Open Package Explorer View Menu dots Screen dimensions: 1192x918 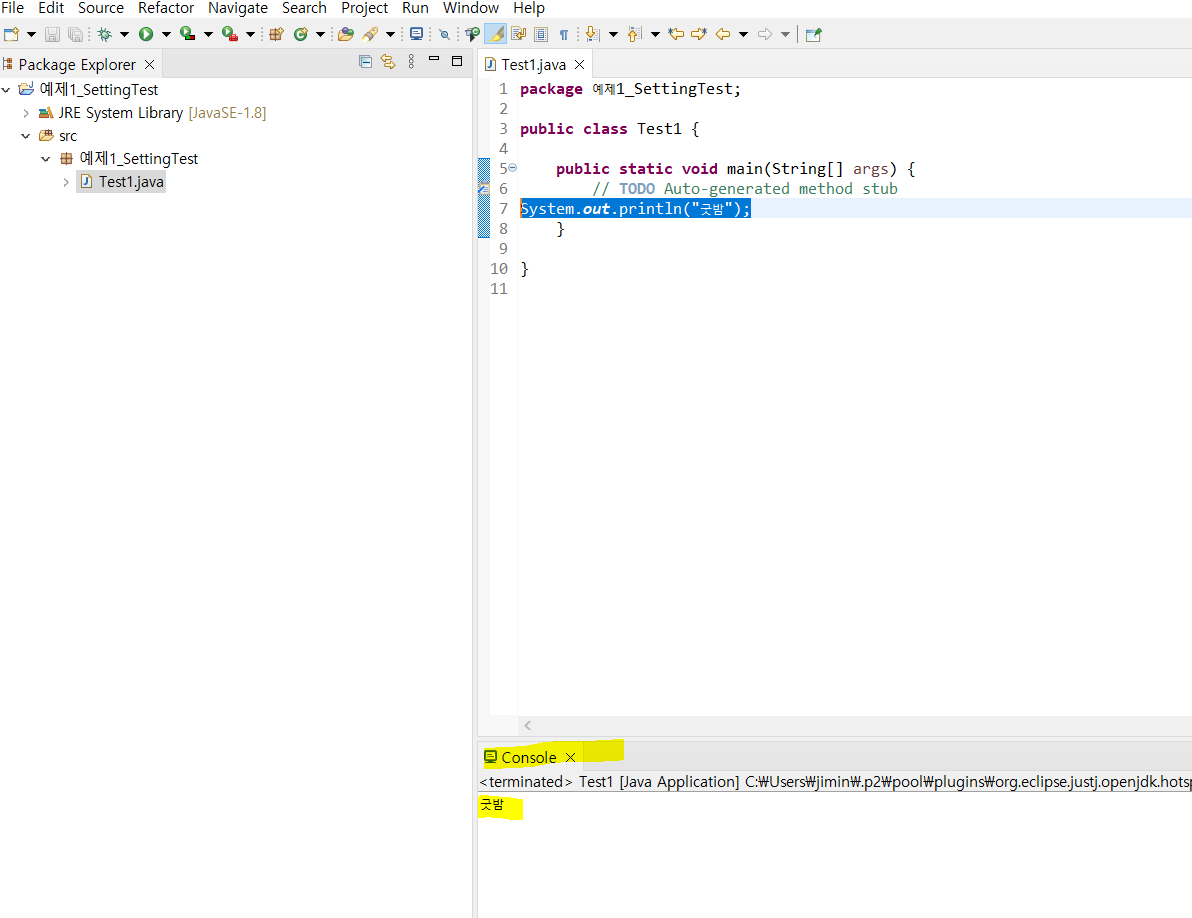[x=411, y=62]
